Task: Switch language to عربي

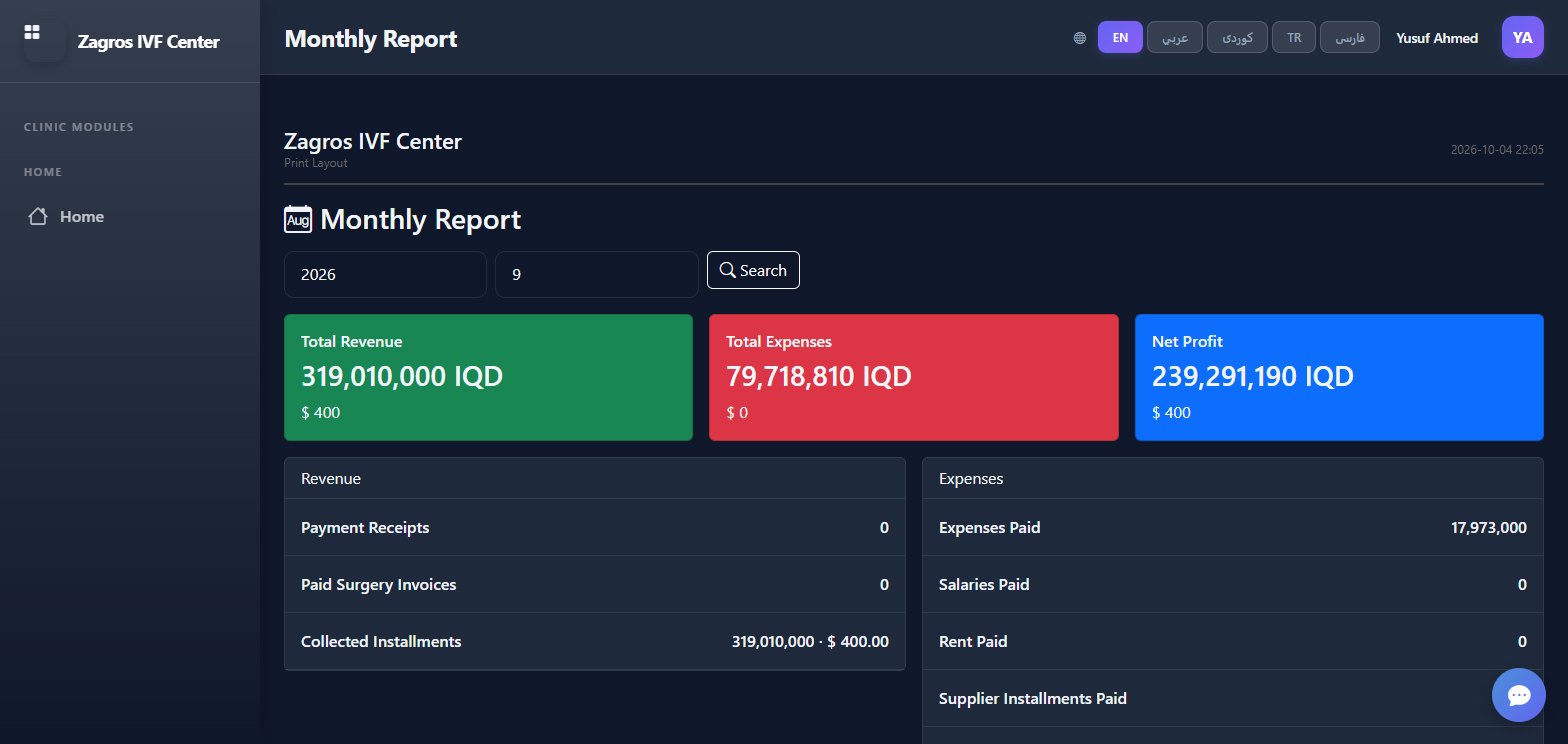Action: coord(1175,38)
